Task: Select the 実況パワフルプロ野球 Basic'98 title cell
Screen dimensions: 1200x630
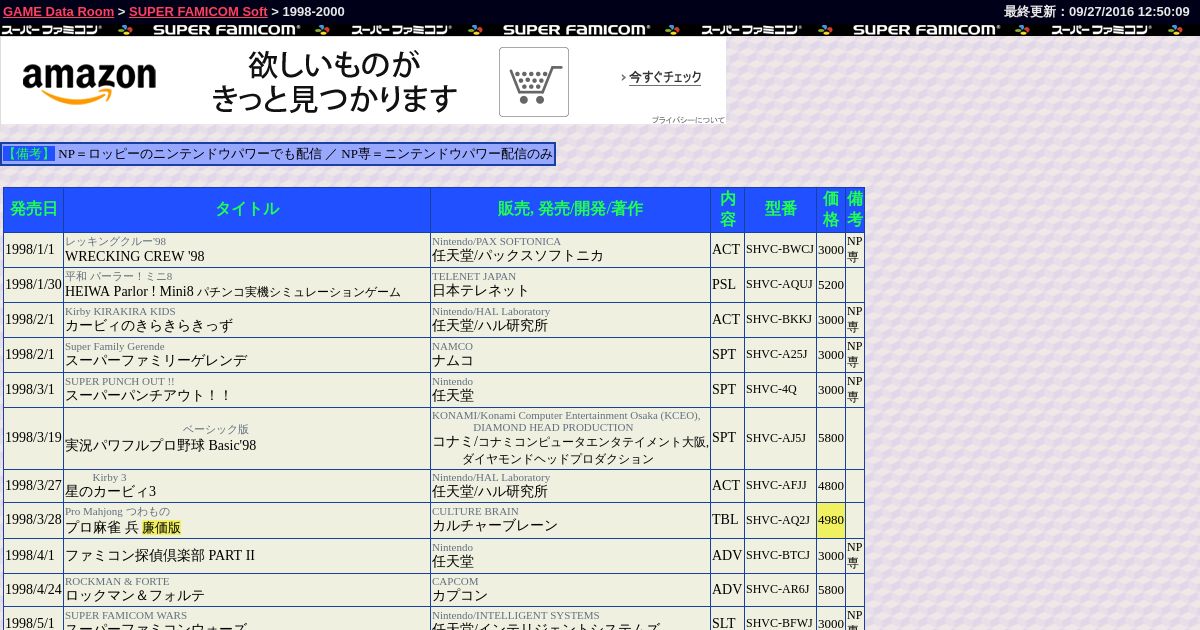Action: point(247,438)
